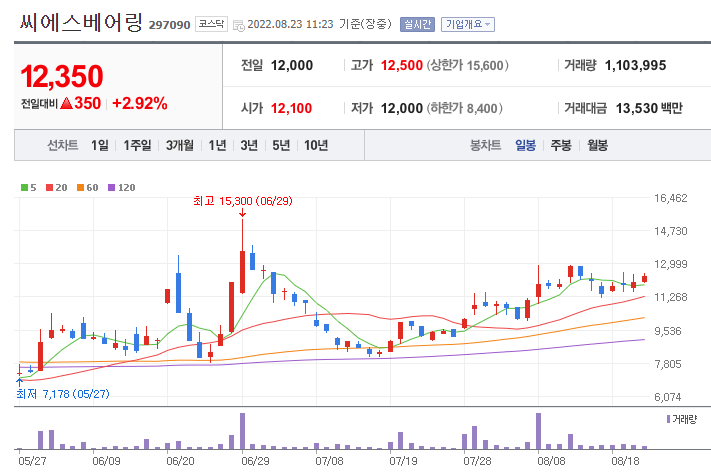Click the 고가 12,500 value
Image resolution: width=711 pixels, height=473 pixels.
point(402,65)
